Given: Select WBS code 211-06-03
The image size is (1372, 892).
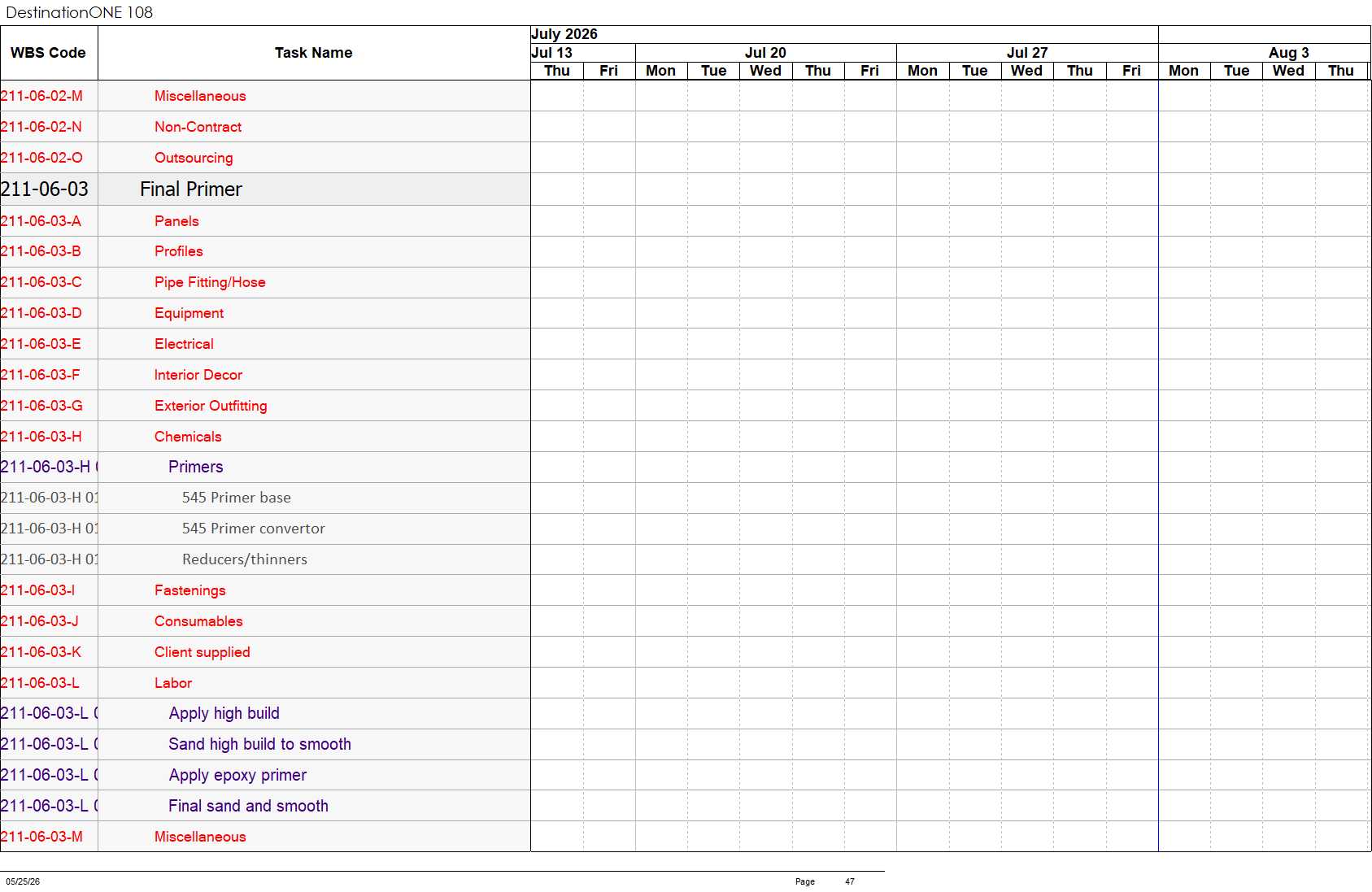Looking at the screenshot, I should (x=45, y=189).
